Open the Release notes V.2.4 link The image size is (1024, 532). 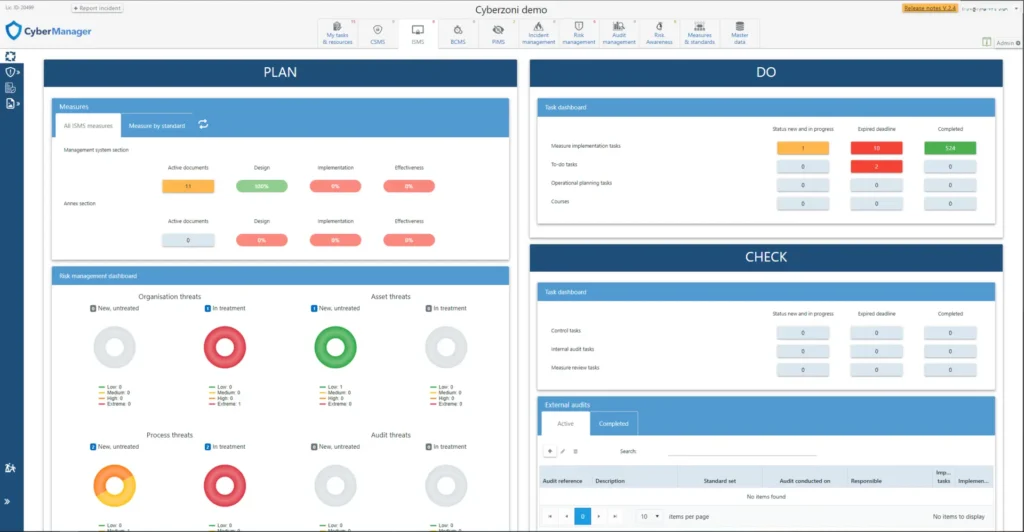(x=930, y=8)
